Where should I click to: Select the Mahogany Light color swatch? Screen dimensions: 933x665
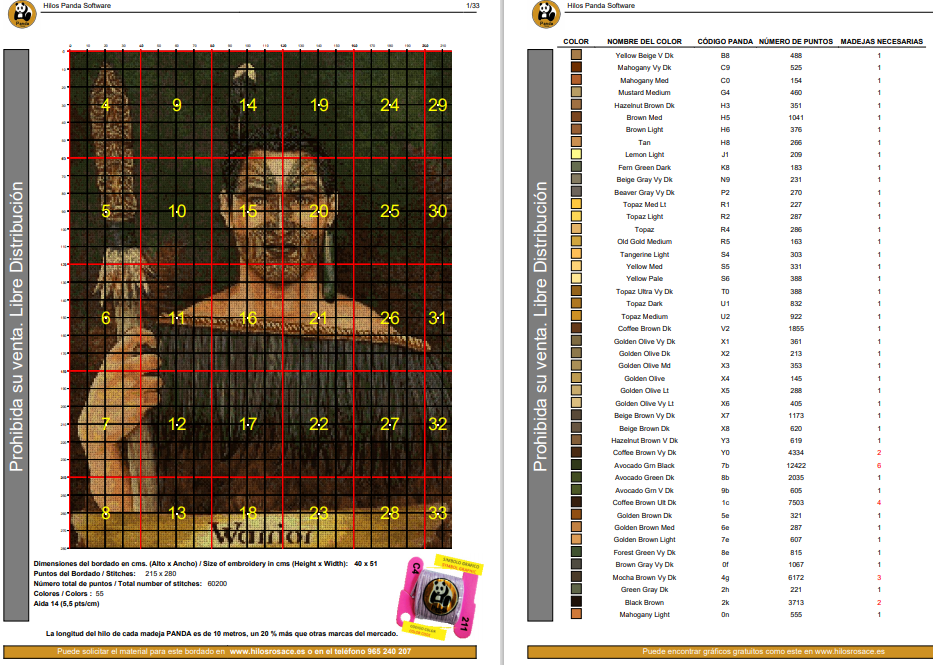(x=576, y=615)
